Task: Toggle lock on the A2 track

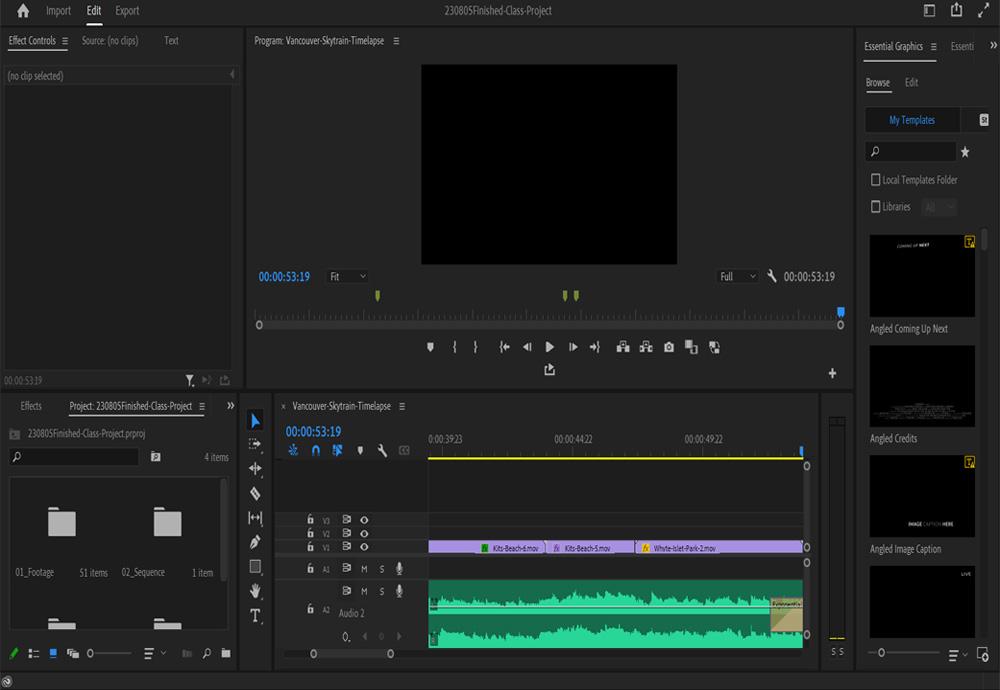Action: click(310, 609)
